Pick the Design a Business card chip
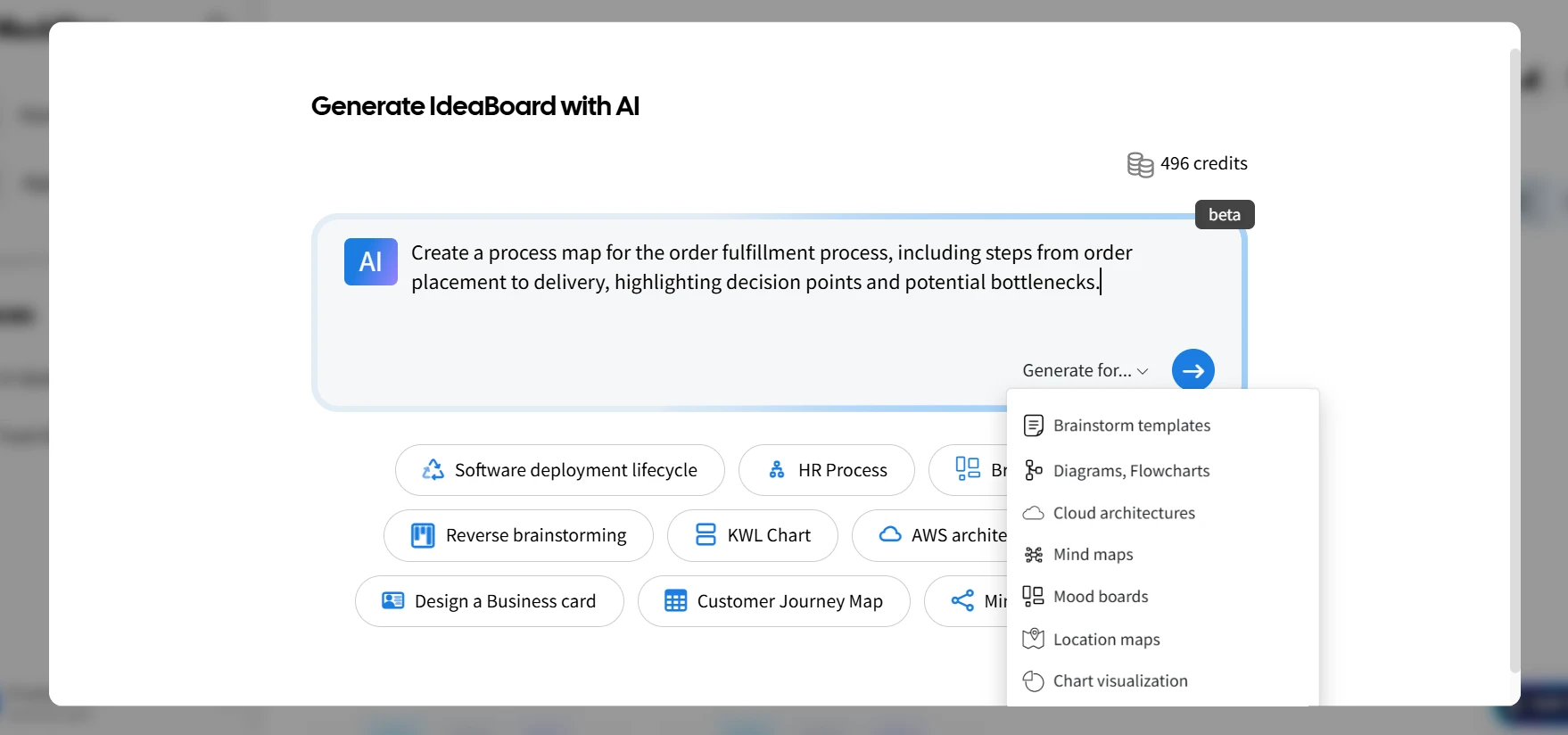Screen dimensions: 1568x735 (x=489, y=601)
